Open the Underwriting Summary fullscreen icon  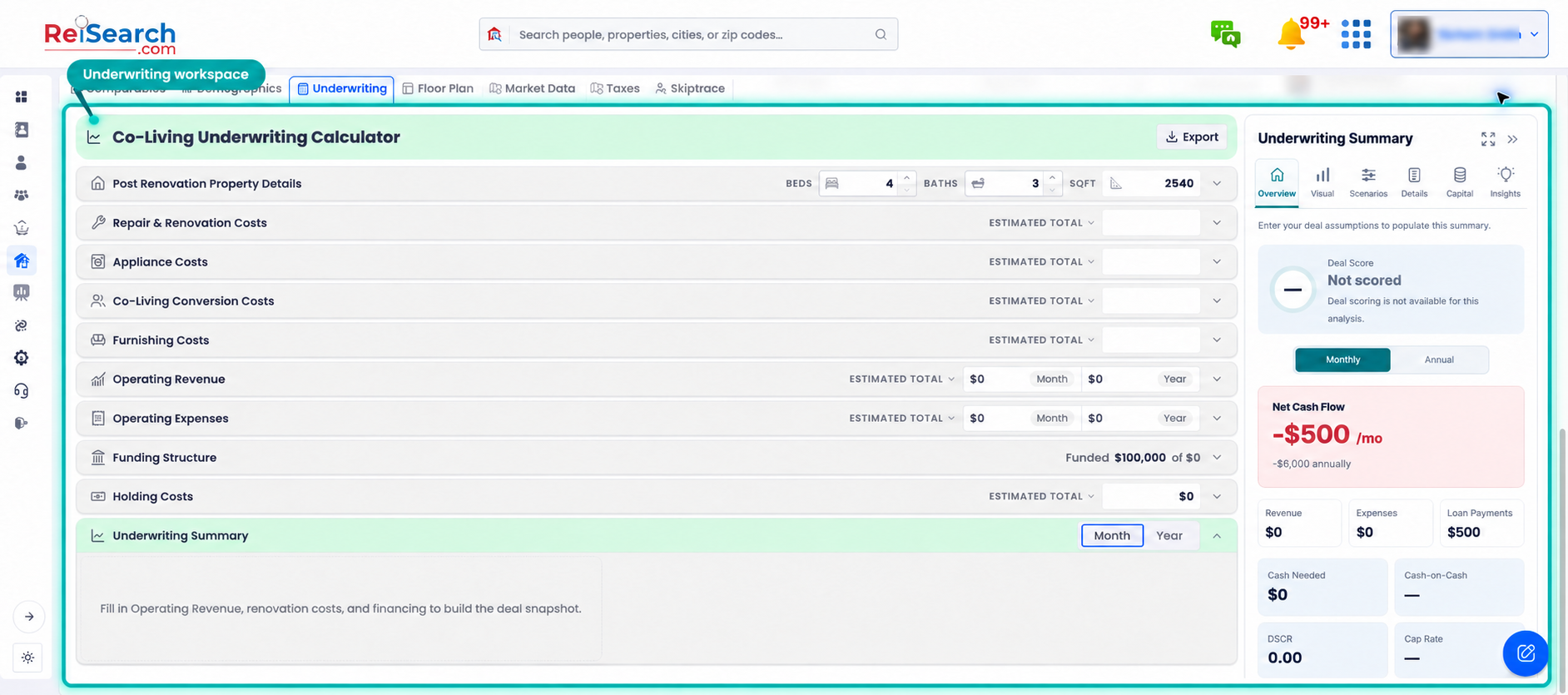1488,139
